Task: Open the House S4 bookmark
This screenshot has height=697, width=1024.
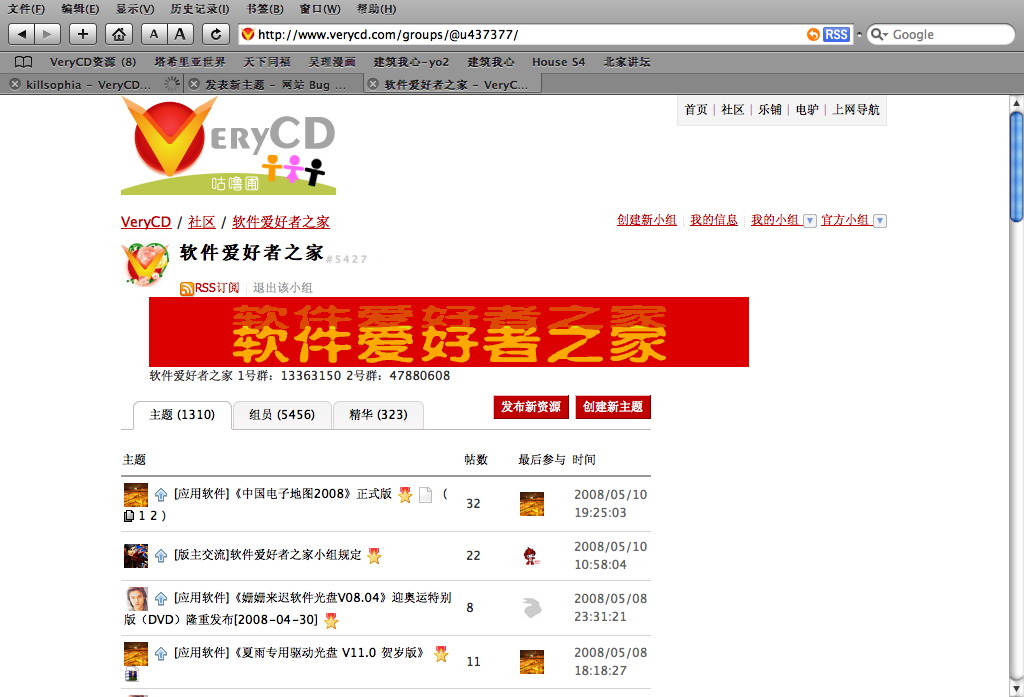Action: coord(558,62)
